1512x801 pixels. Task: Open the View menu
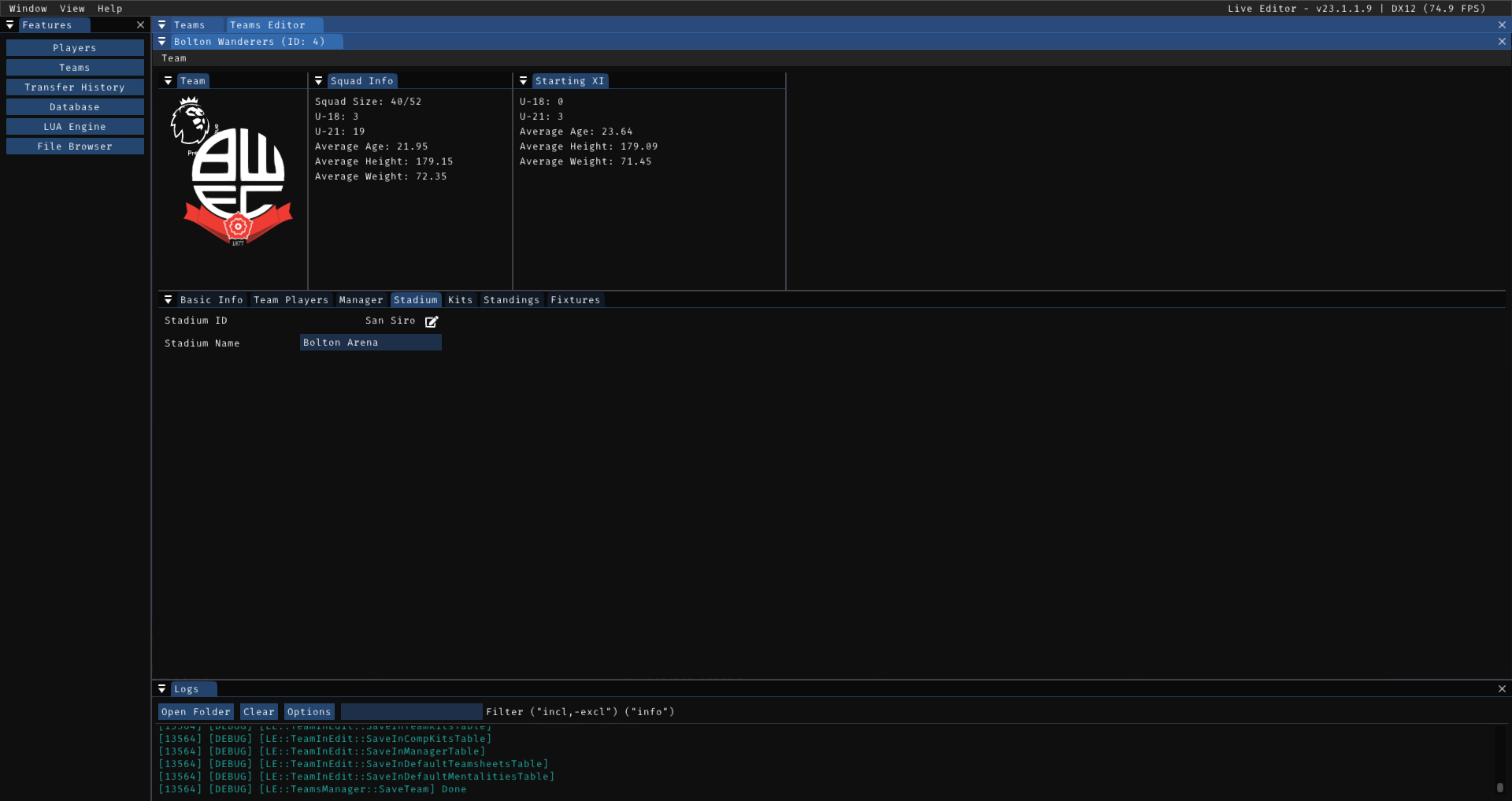tap(72, 9)
